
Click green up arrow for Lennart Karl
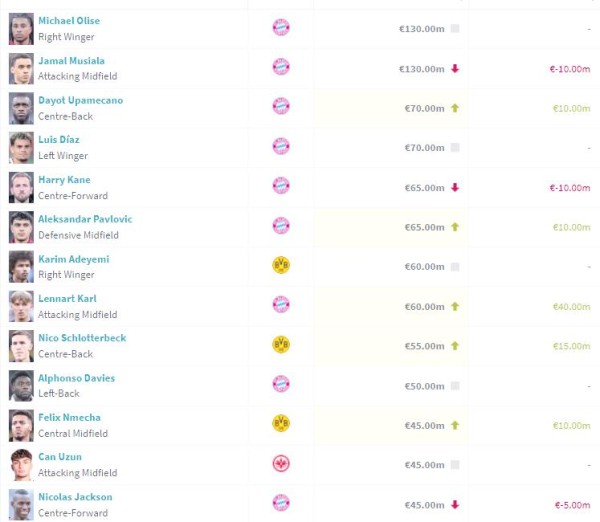455,306
